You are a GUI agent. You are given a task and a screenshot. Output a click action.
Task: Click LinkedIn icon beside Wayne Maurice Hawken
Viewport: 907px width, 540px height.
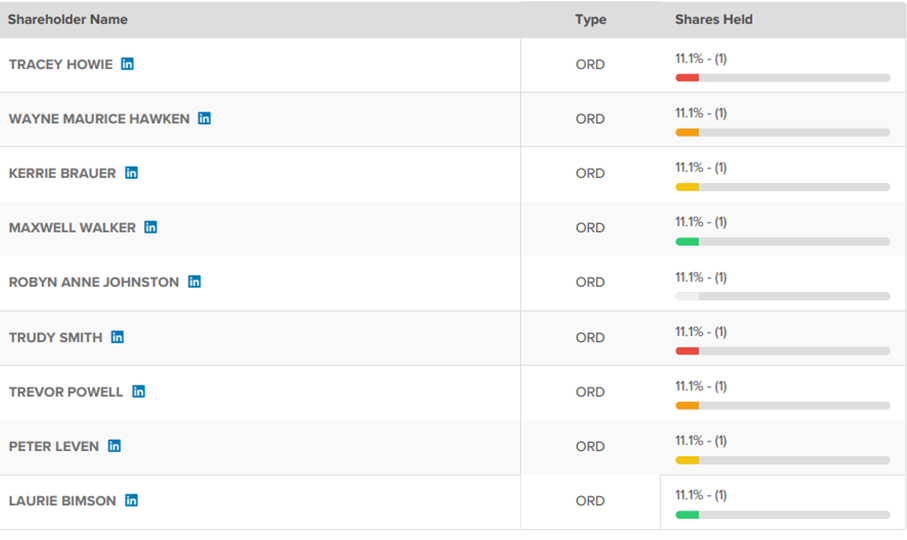coord(204,118)
